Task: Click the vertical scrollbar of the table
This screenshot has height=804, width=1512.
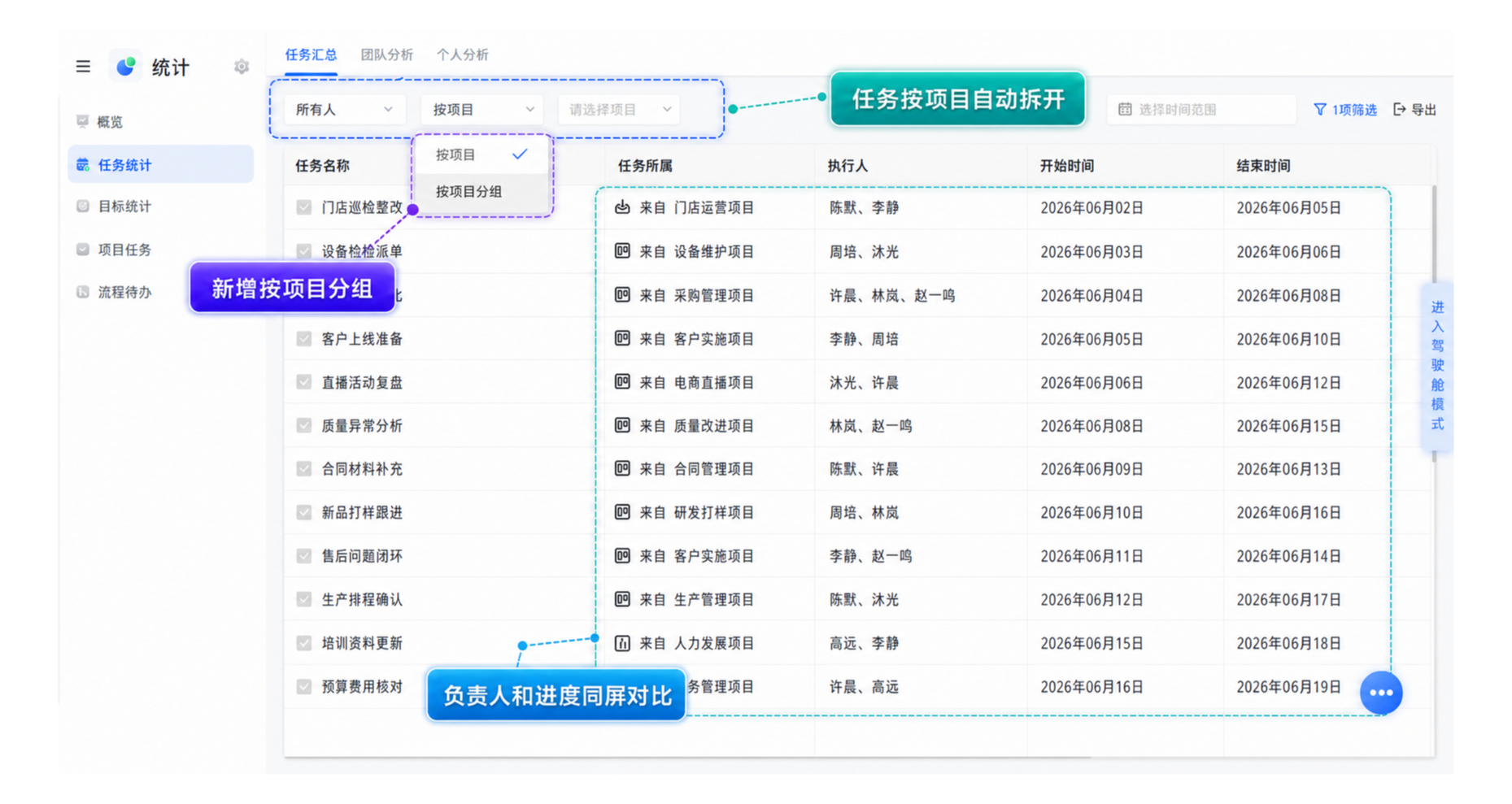Action: coord(1434,325)
